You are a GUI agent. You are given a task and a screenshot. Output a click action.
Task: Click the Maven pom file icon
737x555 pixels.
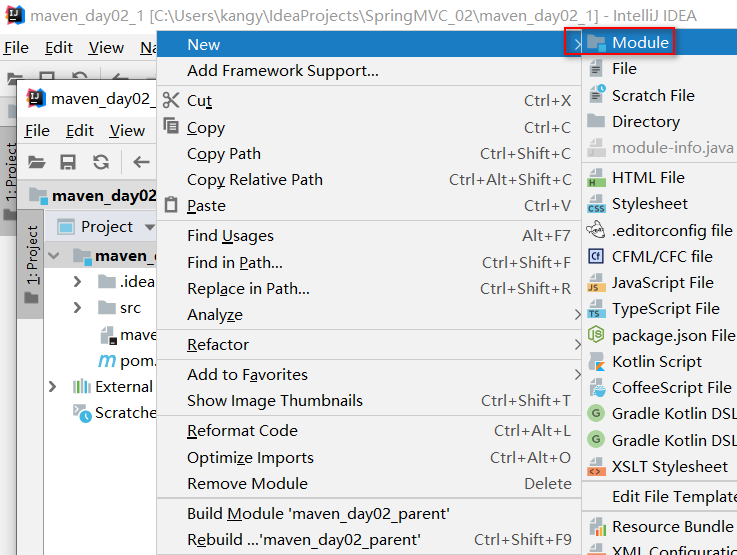pos(107,361)
